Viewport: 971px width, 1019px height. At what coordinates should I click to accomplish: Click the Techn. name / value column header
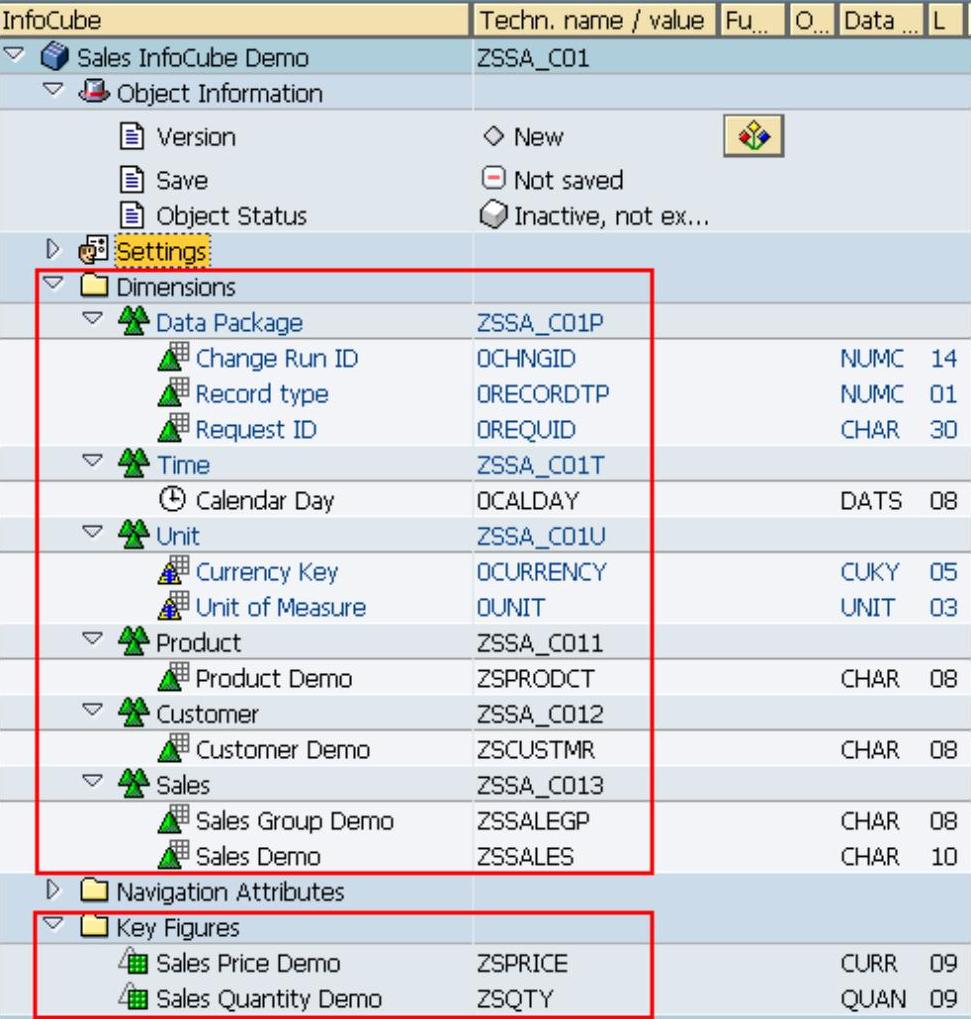coord(590,19)
